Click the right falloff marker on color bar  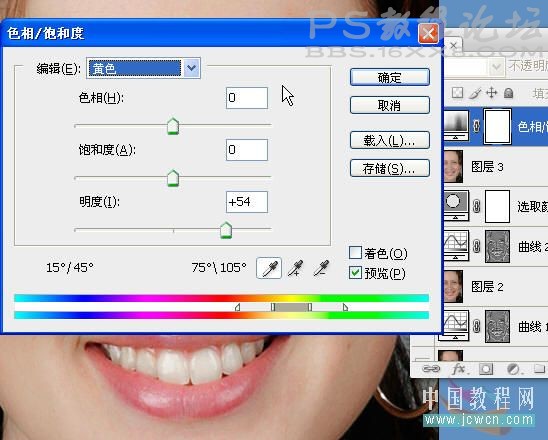(x=345, y=307)
